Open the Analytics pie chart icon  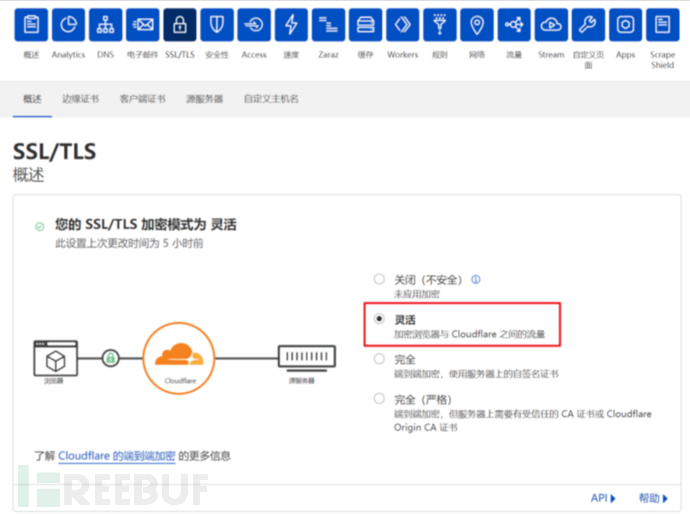click(x=68, y=25)
